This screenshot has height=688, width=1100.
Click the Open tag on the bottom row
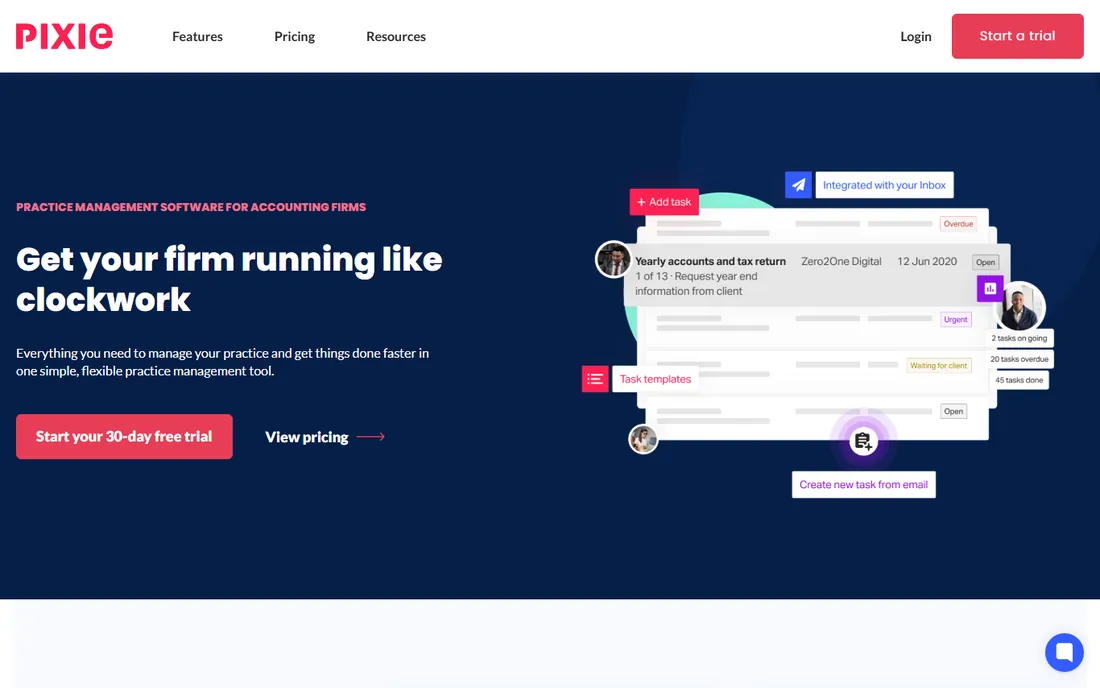pyautogui.click(x=953, y=412)
